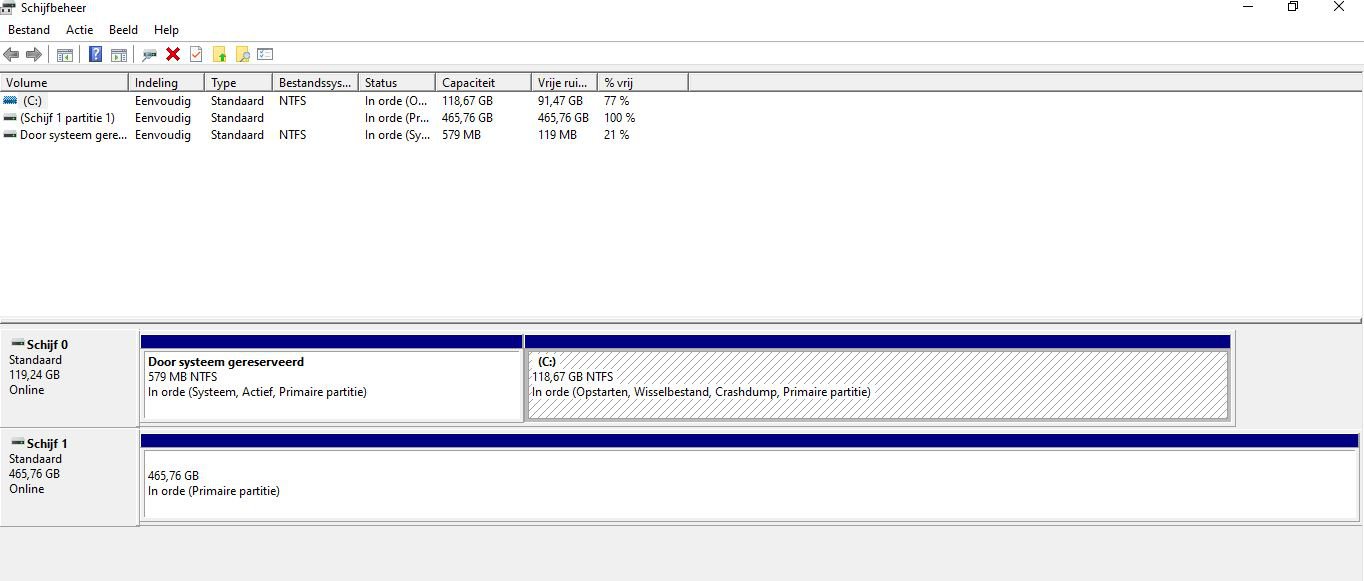Click the 119 MB free space cell
Screen dimensions: 1364x581
[557, 135]
